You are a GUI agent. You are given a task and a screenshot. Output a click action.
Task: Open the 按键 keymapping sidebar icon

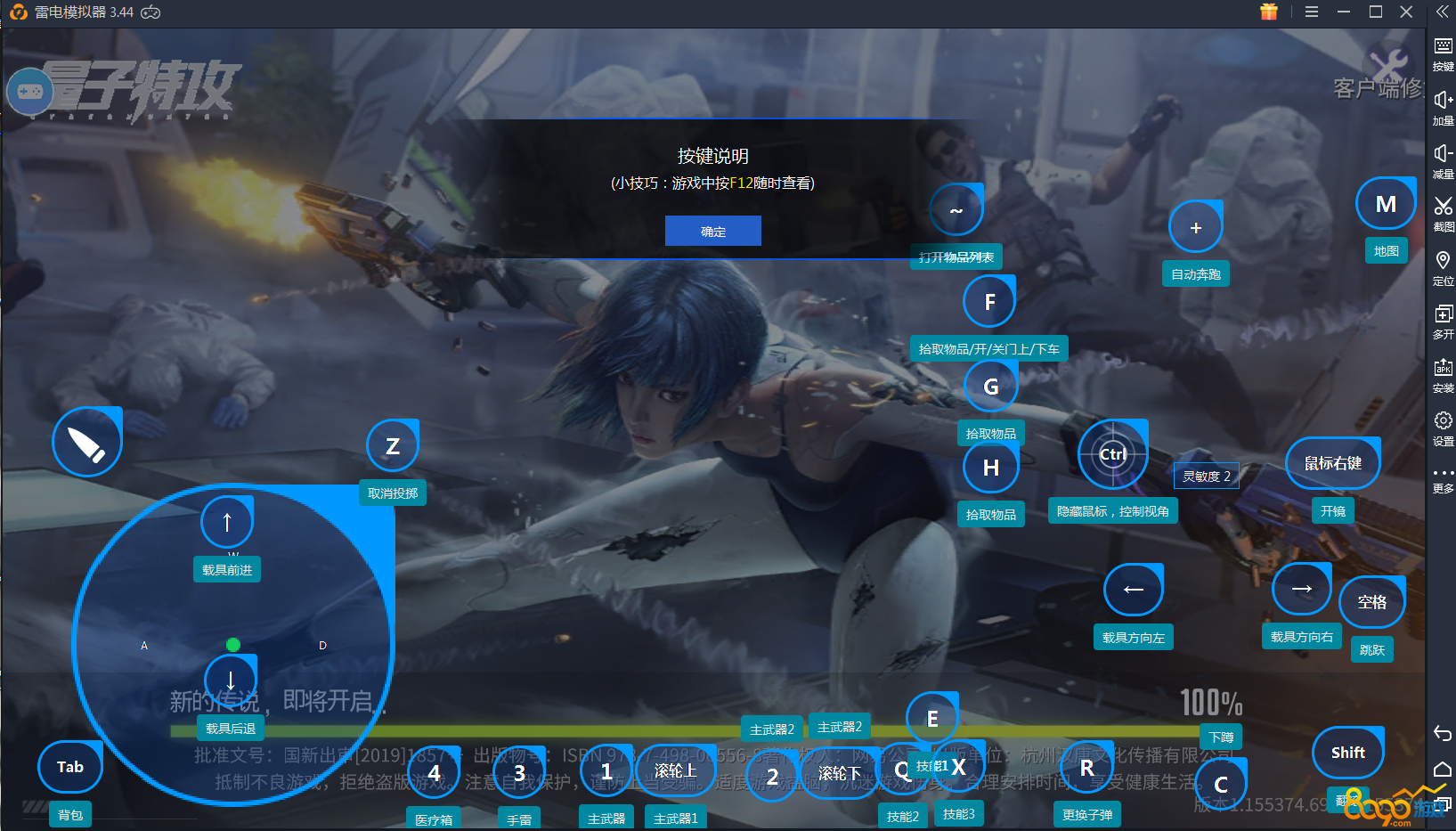click(1443, 53)
